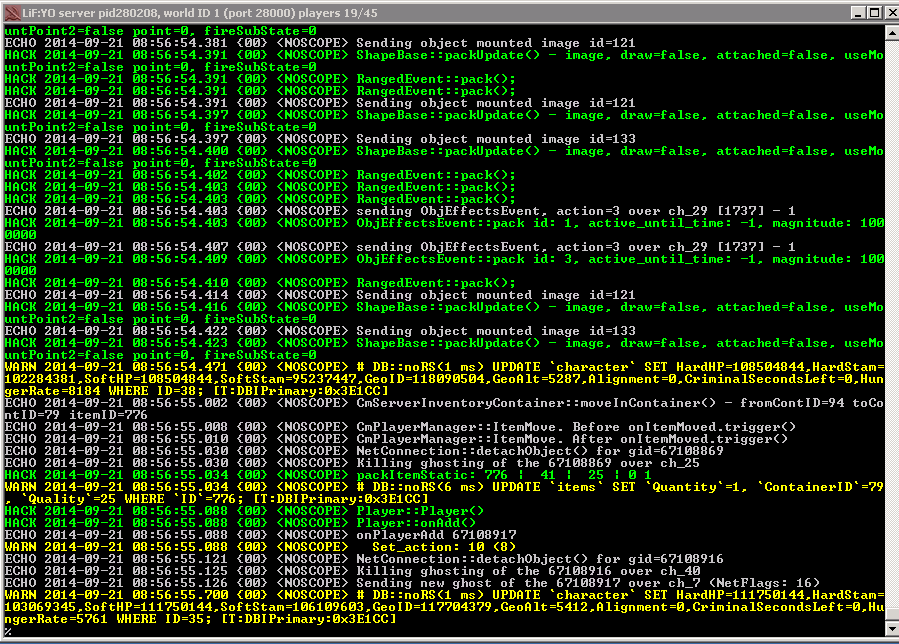Click 'After onItemMoved.trigger()' log line
Viewport: 899px width, 644px height.
click(396, 439)
